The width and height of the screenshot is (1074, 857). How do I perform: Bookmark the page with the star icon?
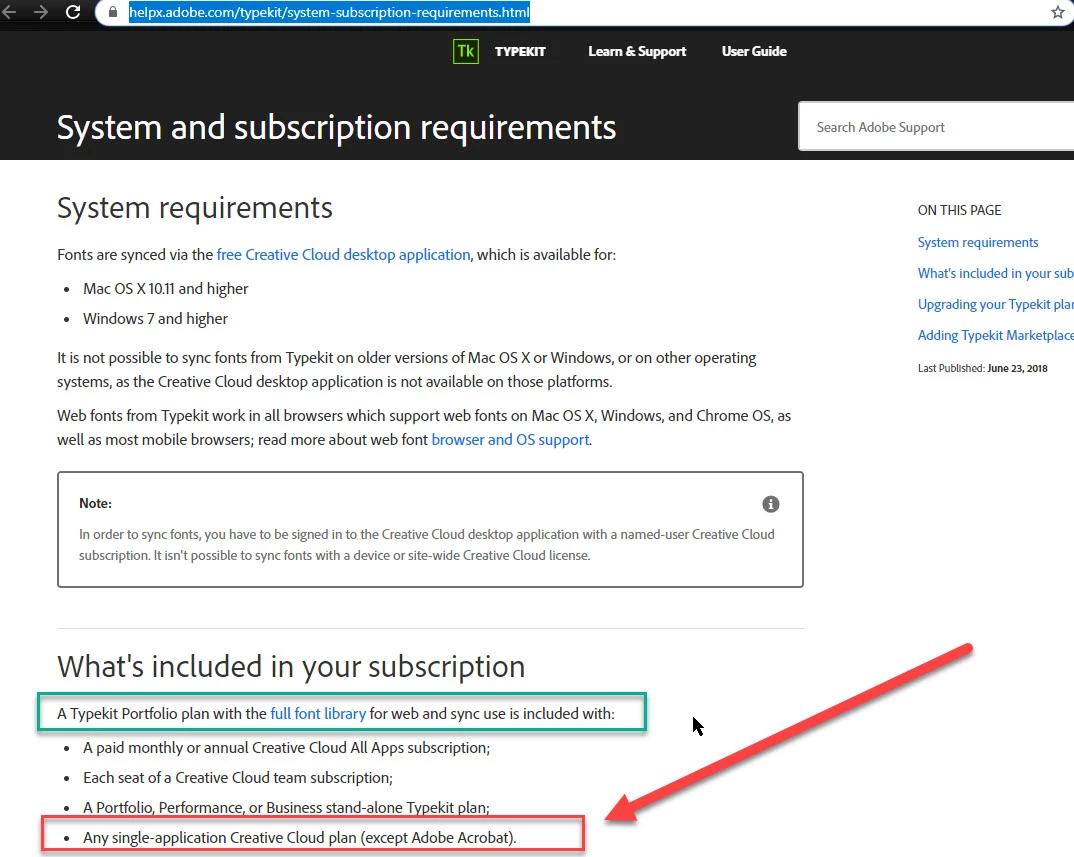(x=1058, y=12)
